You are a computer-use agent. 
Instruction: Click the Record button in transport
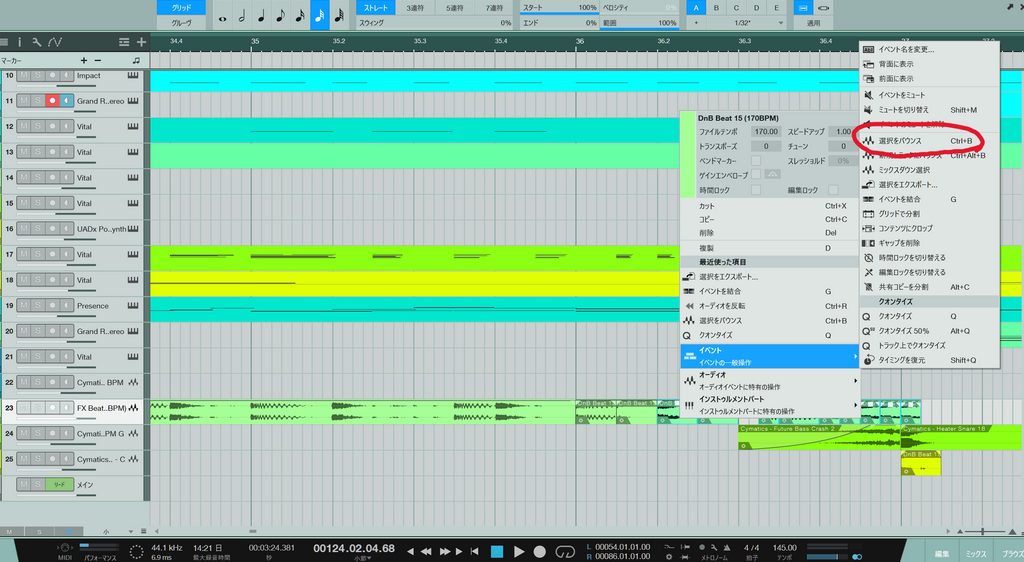pos(539,552)
